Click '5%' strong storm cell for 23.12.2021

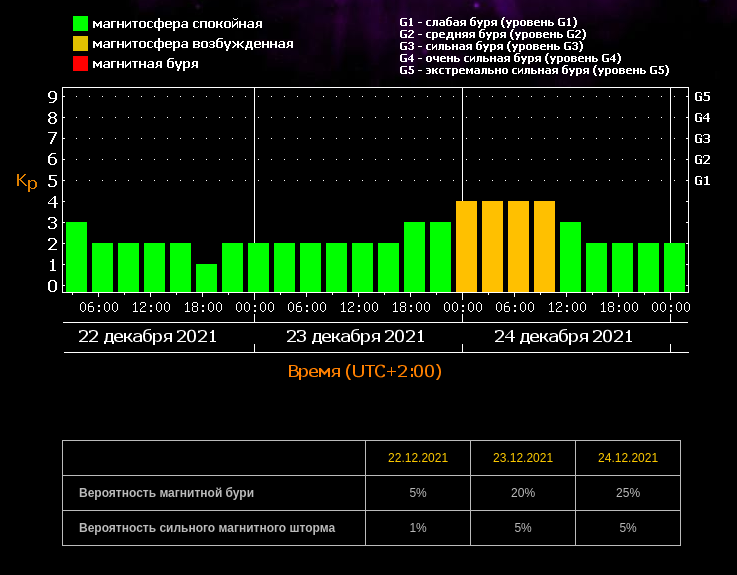point(523,528)
